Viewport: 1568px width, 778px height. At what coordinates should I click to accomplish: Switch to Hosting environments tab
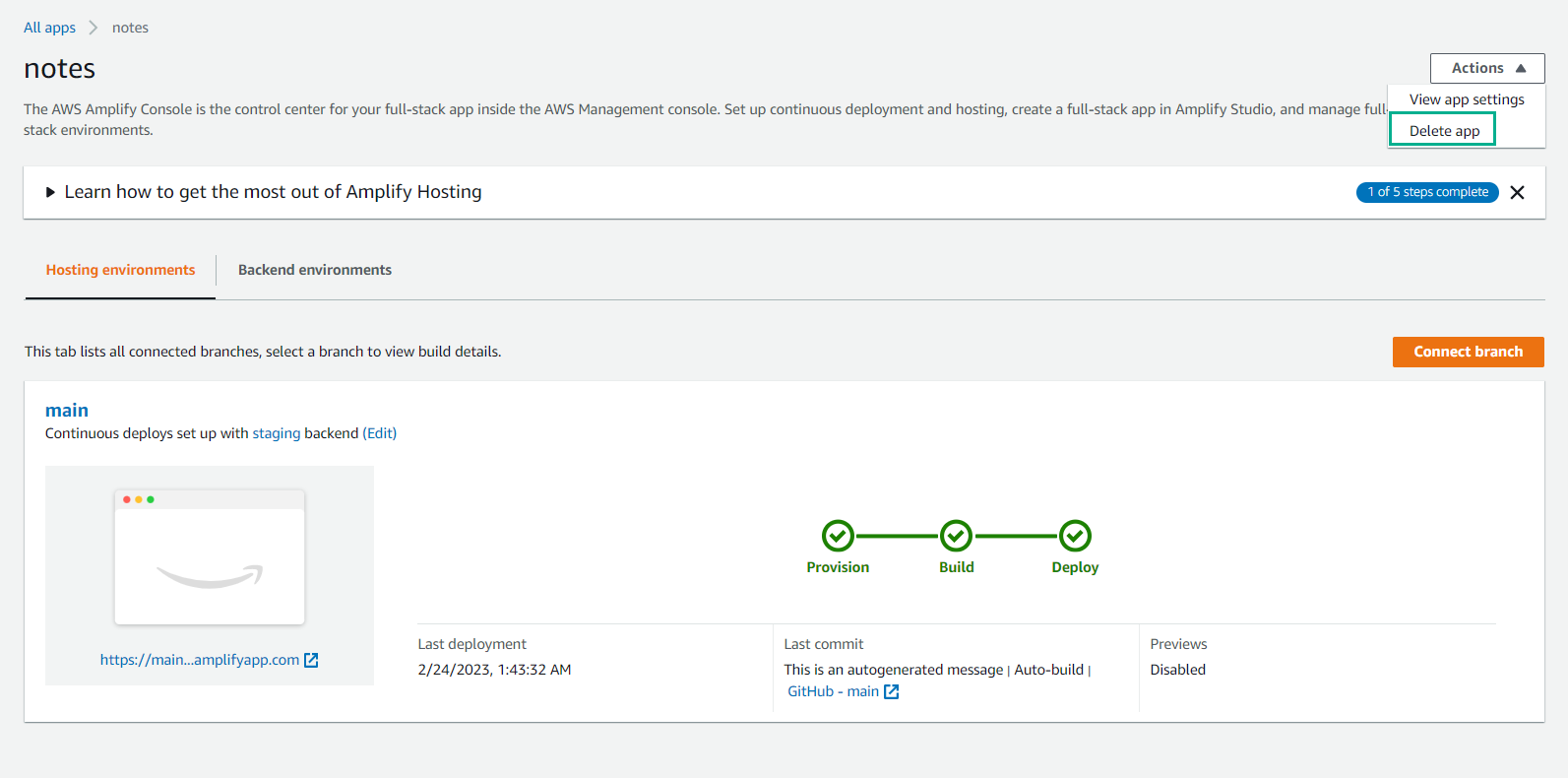point(120,270)
